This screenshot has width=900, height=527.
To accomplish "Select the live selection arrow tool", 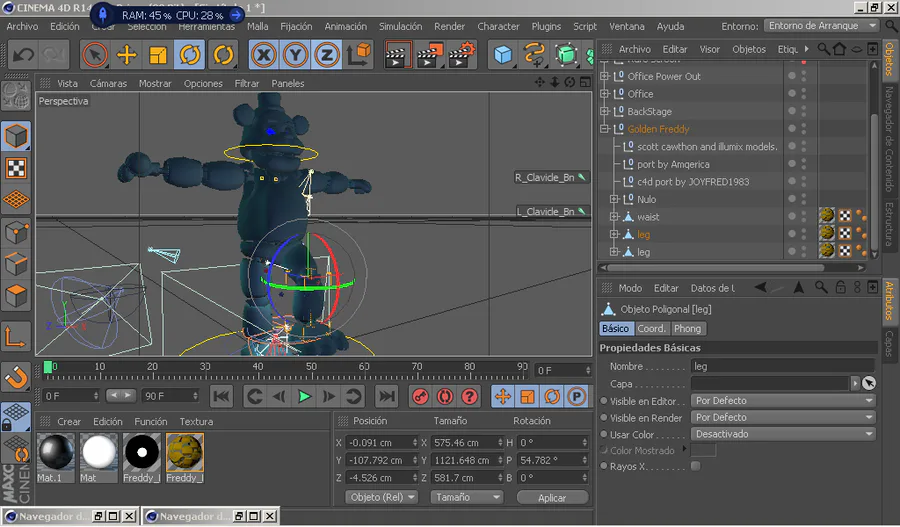I will (95, 55).
